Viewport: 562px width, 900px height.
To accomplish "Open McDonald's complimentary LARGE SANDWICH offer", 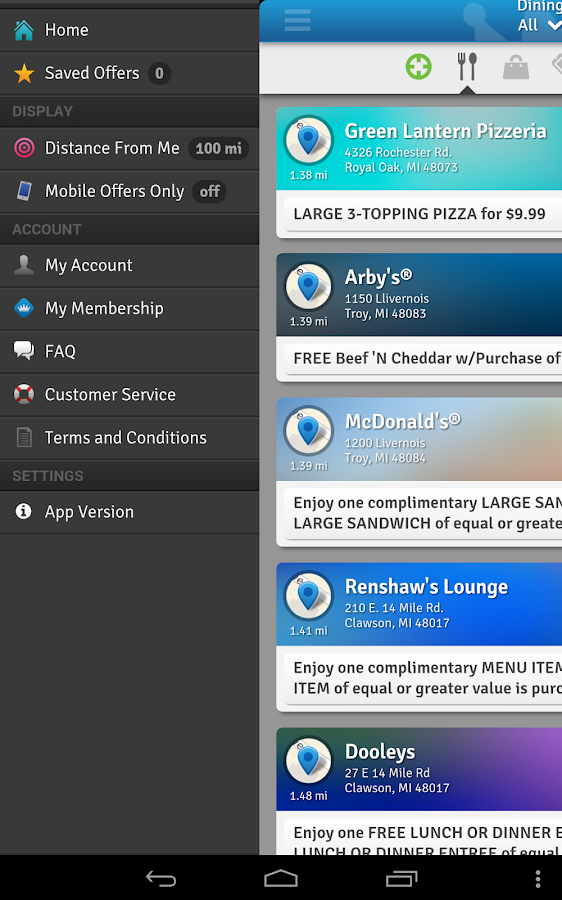I will (x=423, y=513).
